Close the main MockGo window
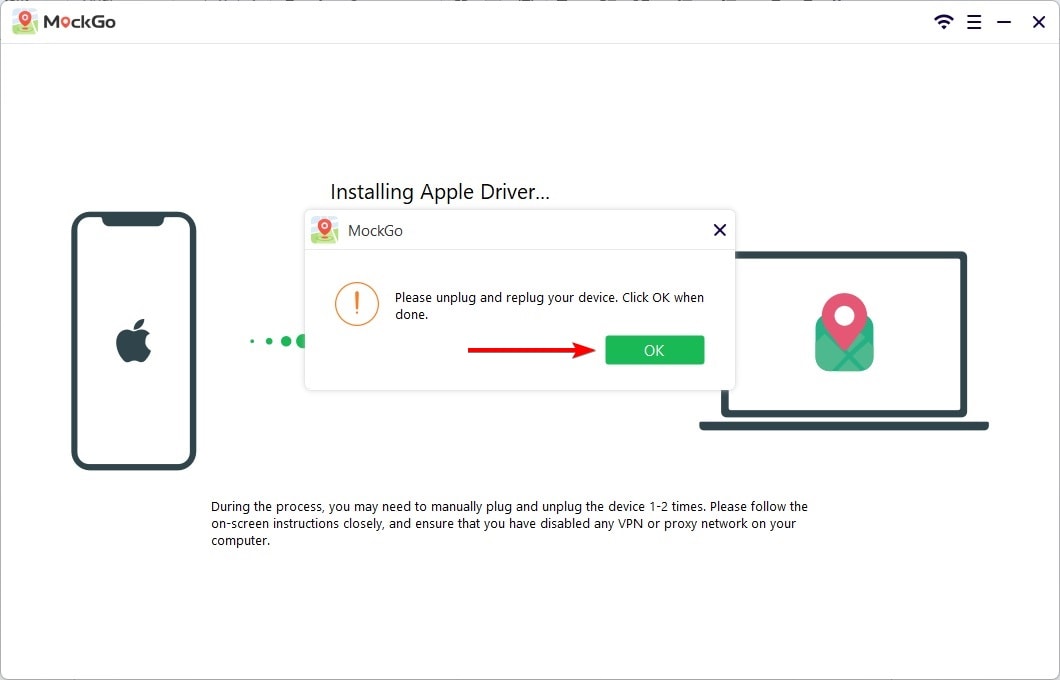The image size is (1060, 680). [1038, 22]
